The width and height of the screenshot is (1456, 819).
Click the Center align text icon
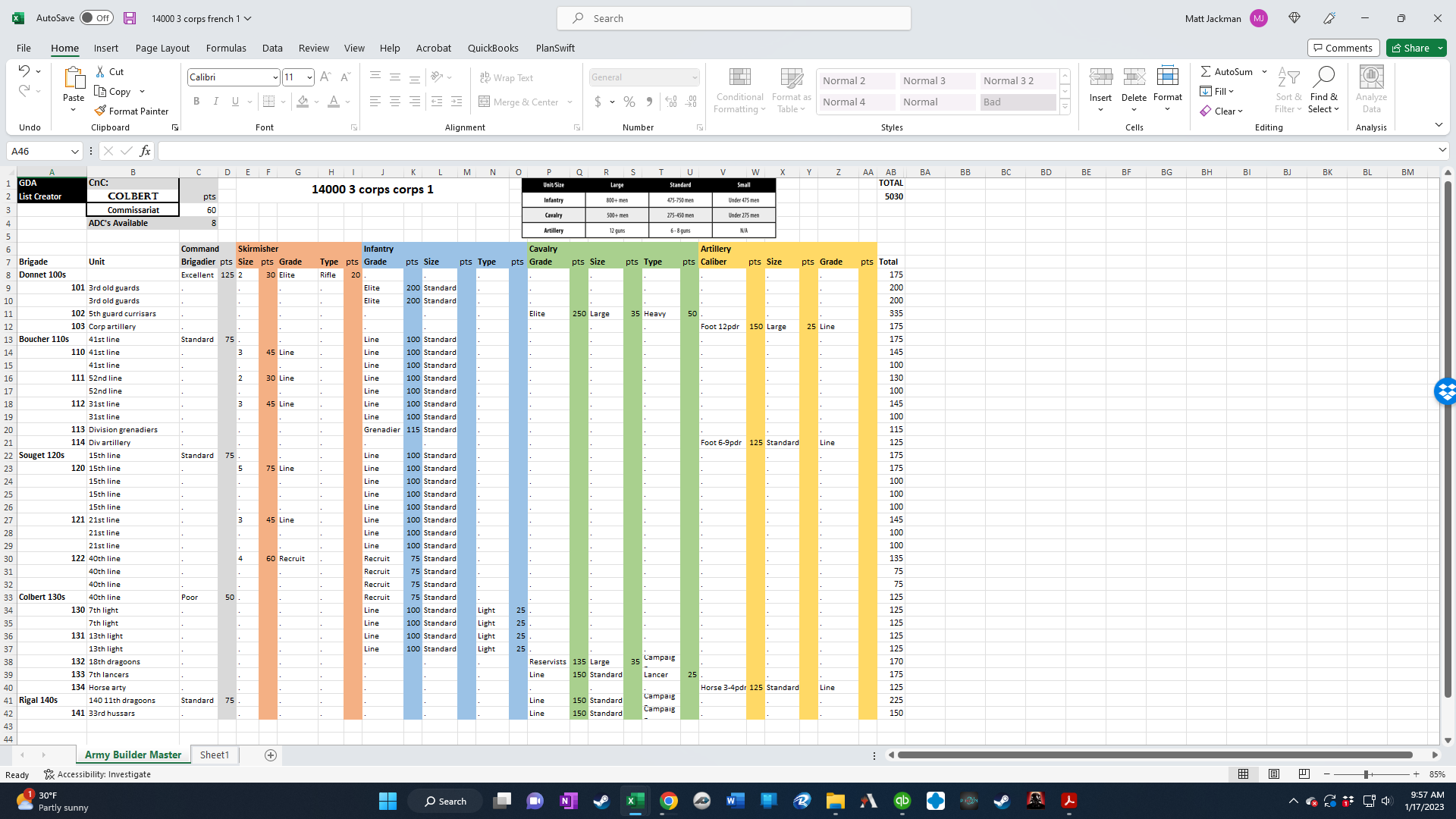(x=395, y=102)
